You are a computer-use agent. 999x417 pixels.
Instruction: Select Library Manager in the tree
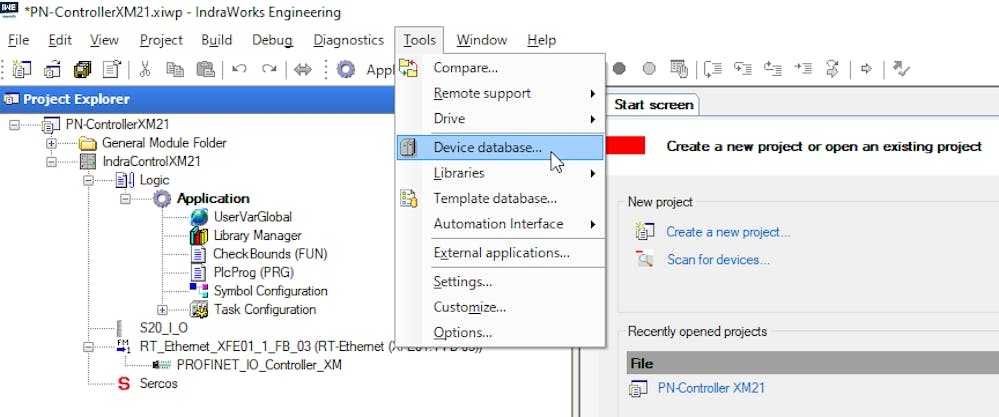tap(257, 236)
